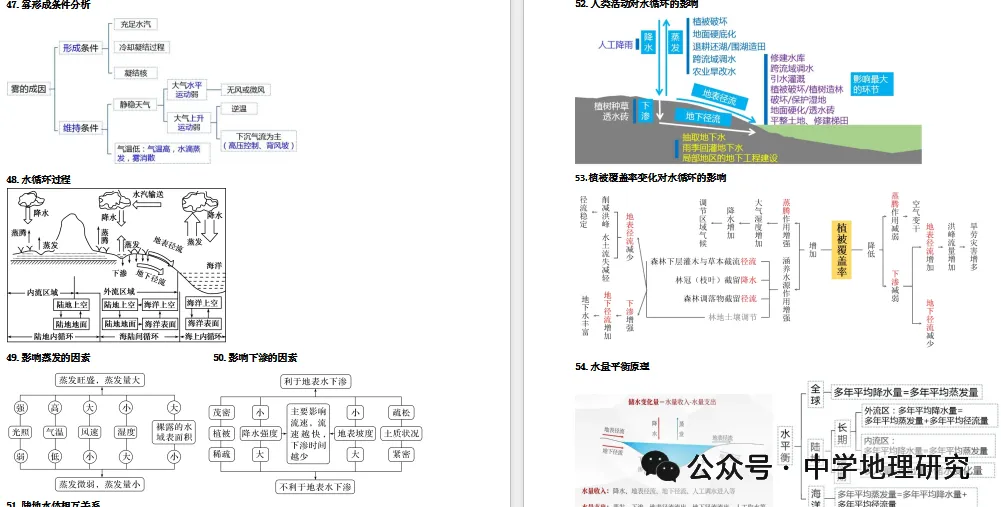Image resolution: width=1001 pixels, height=507 pixels.
Task: Select the '气温' factor box
Action: (x=54, y=432)
